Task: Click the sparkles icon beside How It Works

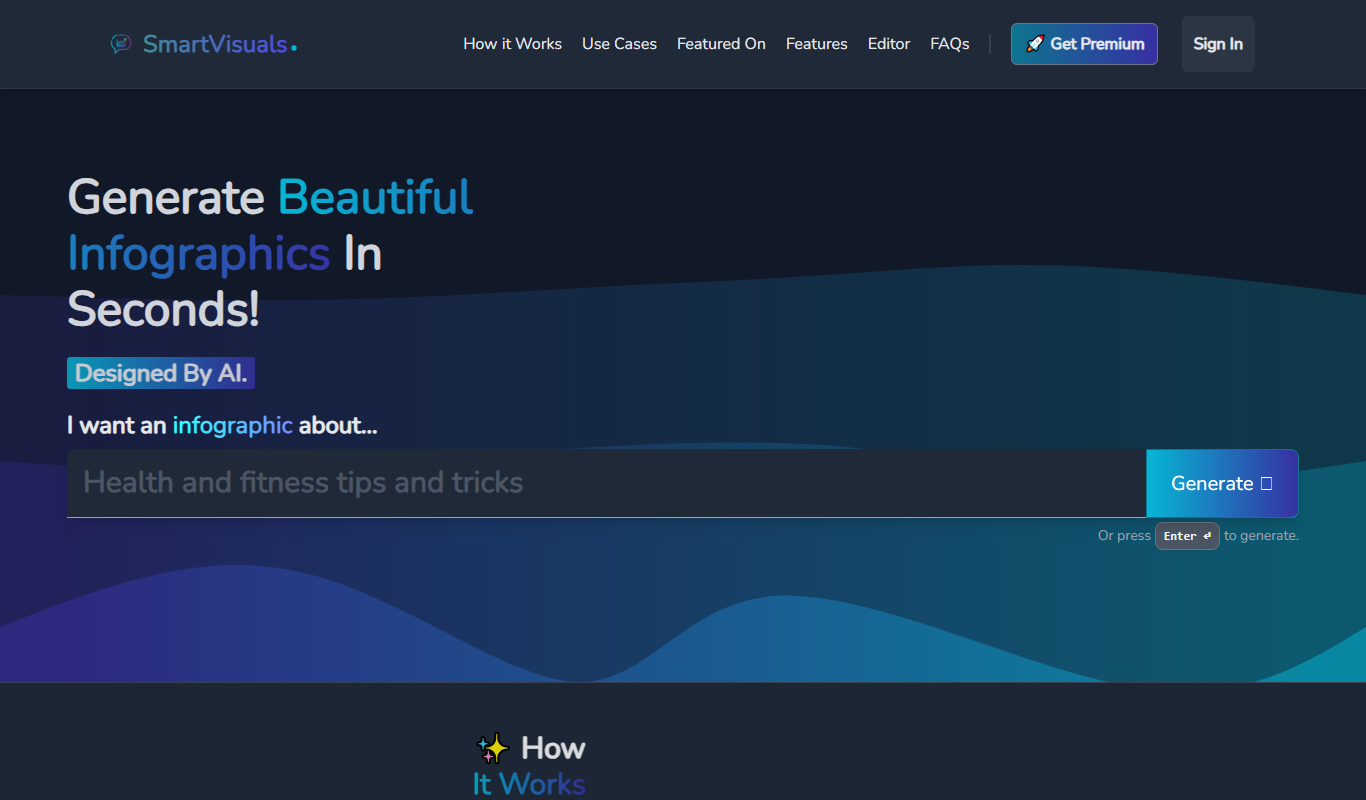Action: [493, 748]
